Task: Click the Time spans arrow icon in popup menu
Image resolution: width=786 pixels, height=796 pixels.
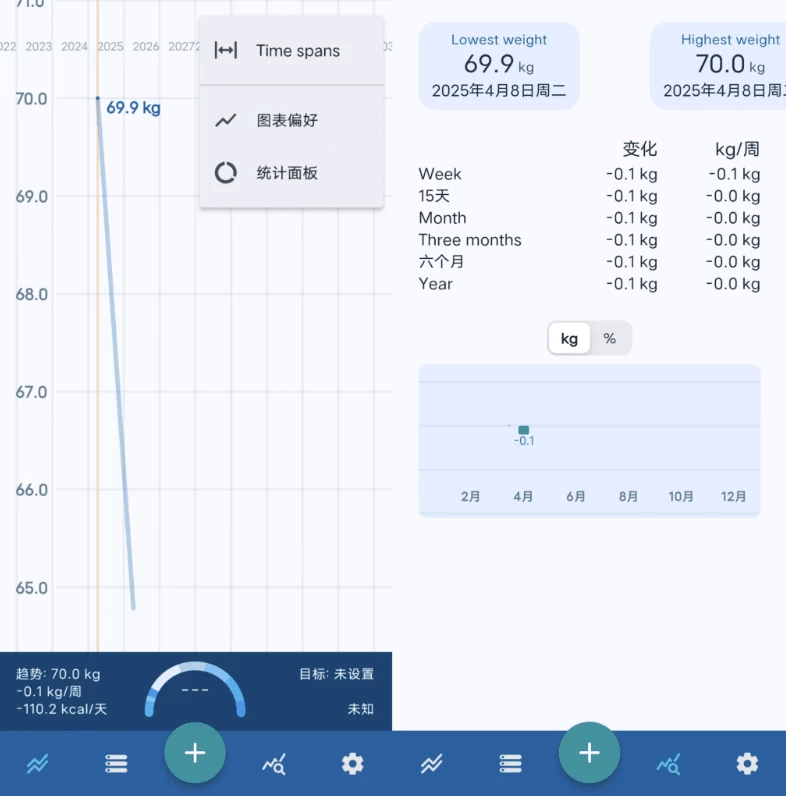Action: click(x=226, y=51)
